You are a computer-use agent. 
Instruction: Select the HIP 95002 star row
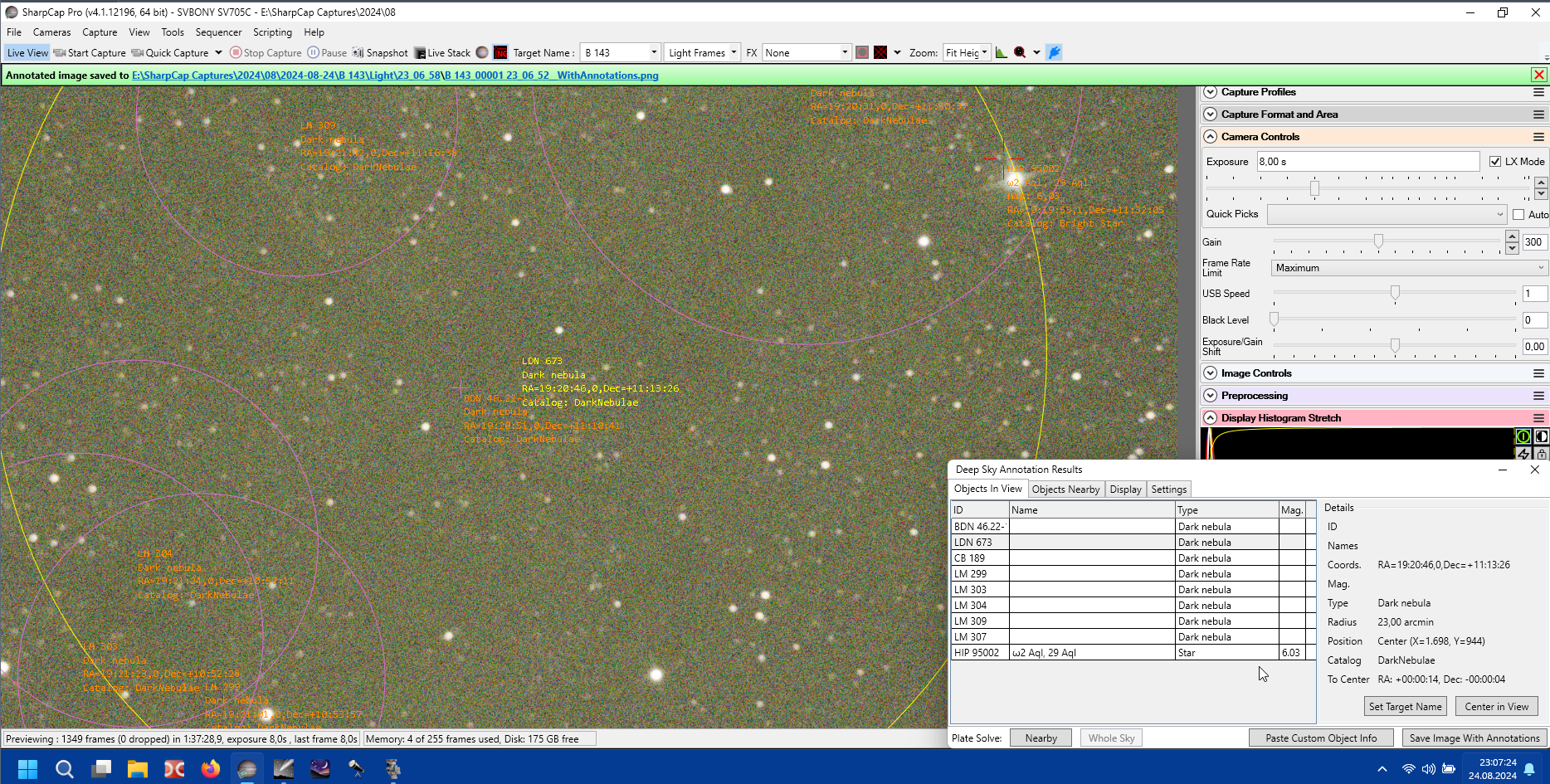(1133, 653)
